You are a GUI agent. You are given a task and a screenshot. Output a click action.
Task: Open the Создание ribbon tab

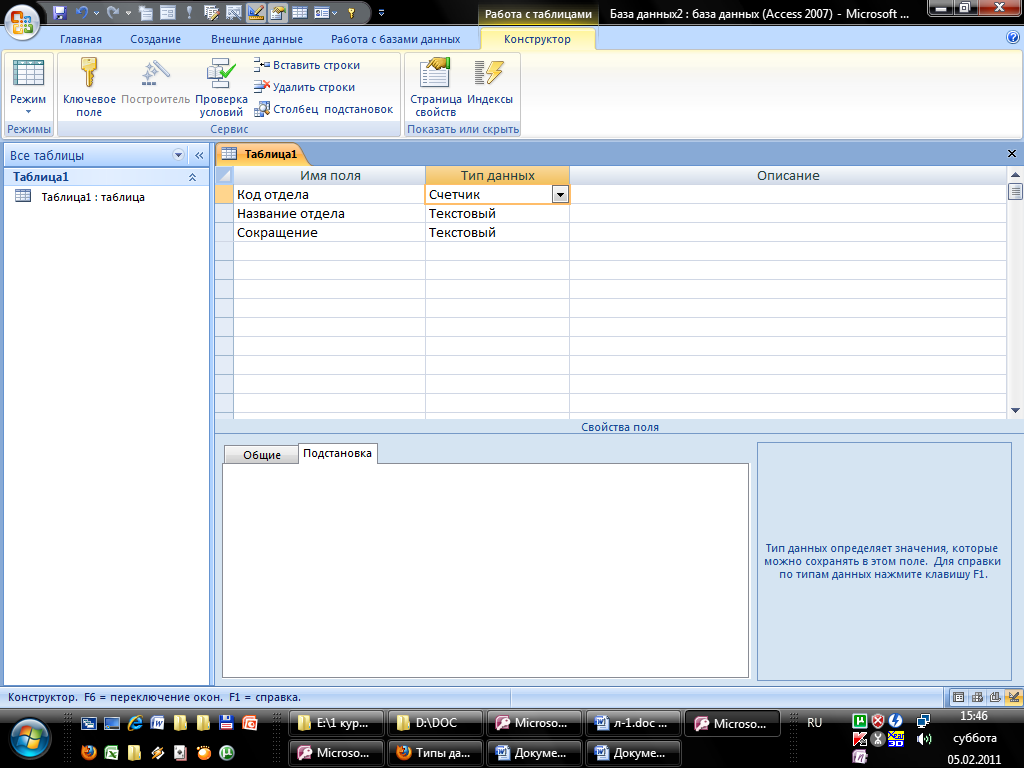(x=155, y=39)
